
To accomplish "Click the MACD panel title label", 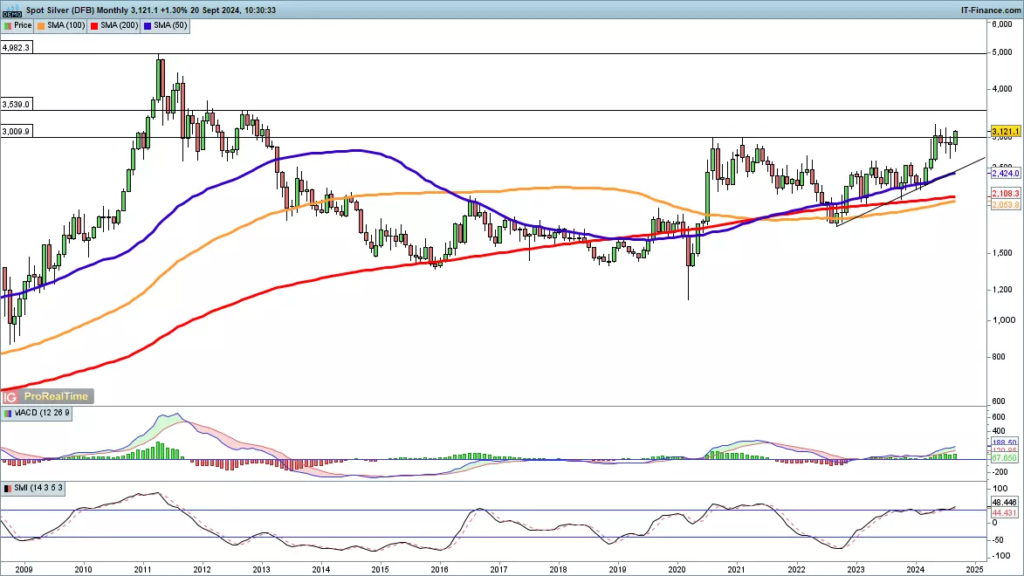I will tap(40, 413).
